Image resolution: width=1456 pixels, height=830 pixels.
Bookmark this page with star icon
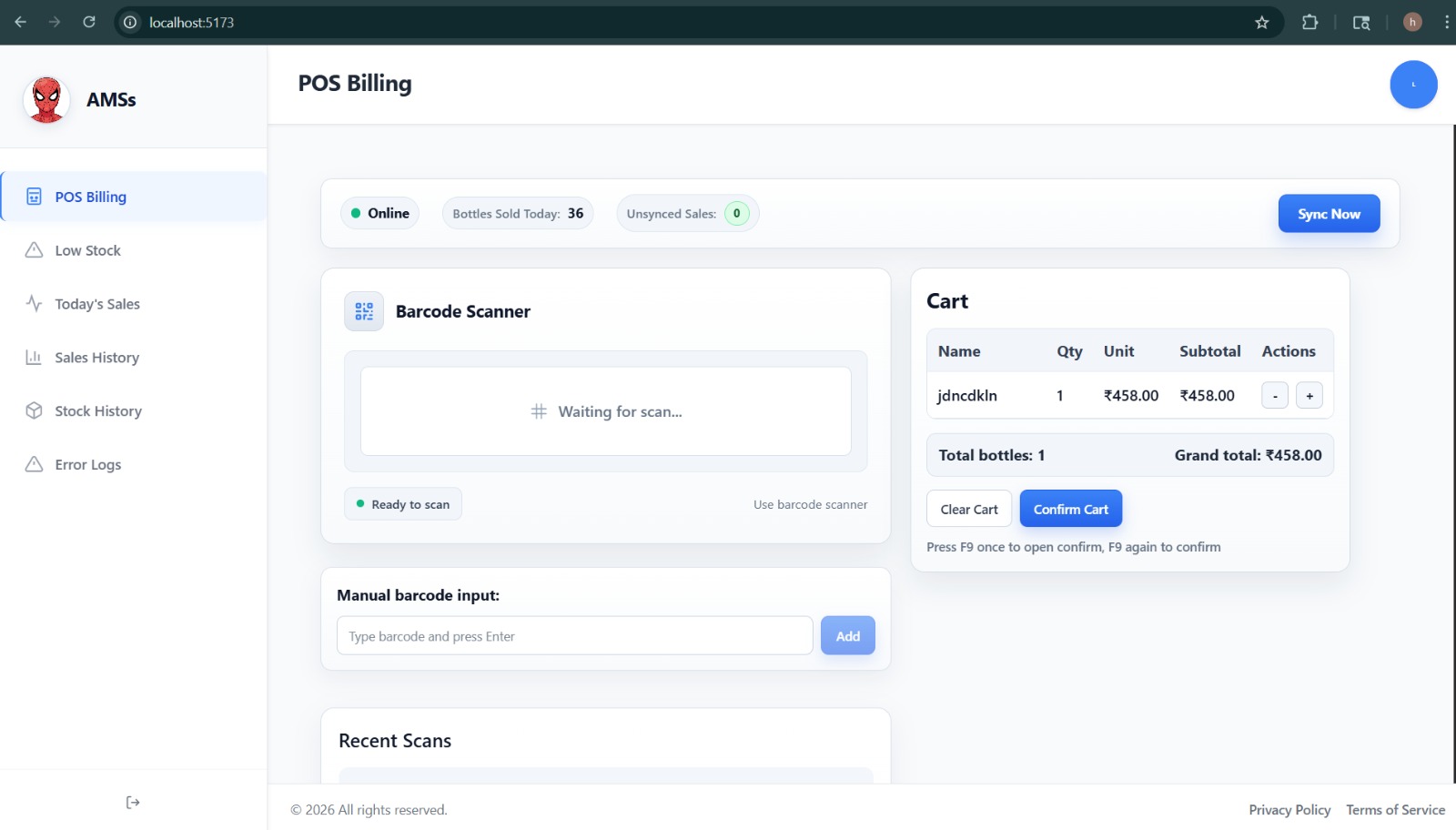point(1261,23)
